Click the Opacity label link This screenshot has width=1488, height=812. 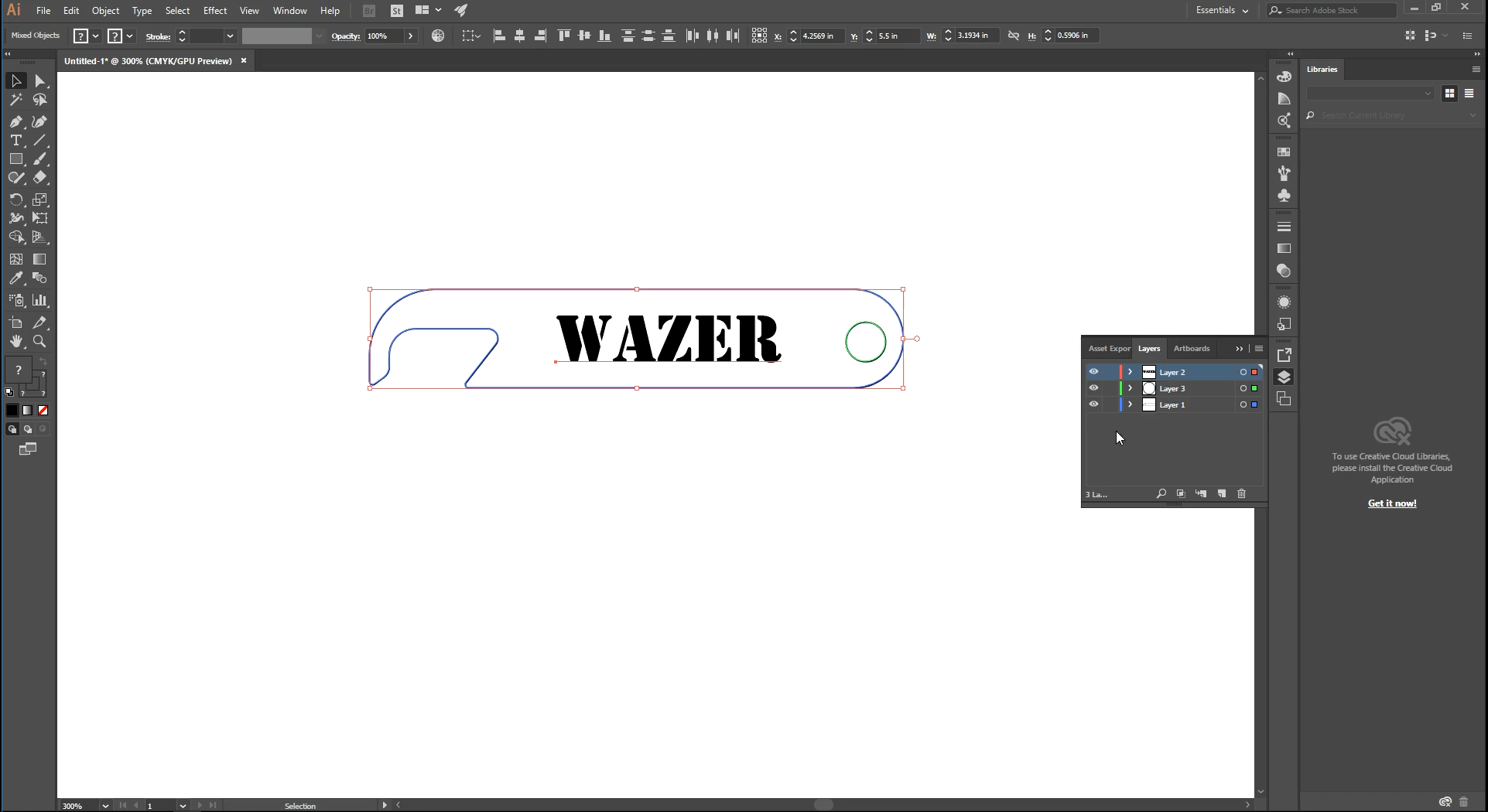[346, 36]
